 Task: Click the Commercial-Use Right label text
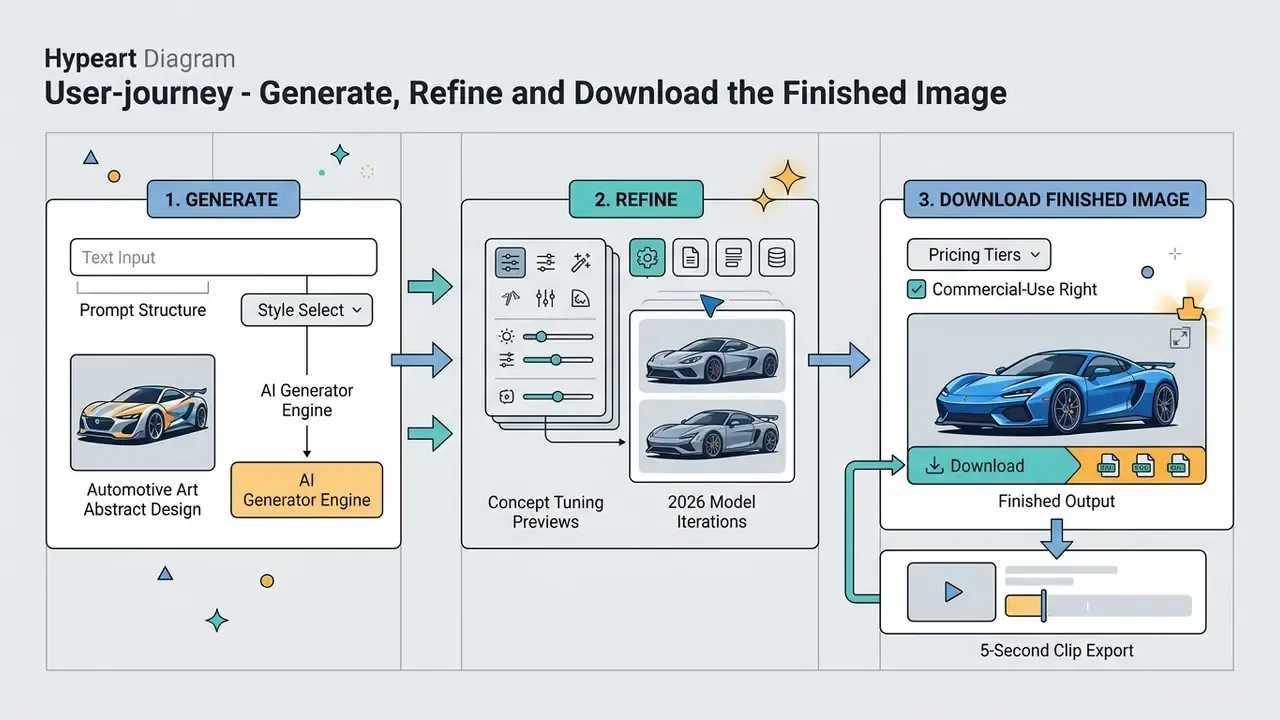coord(1015,289)
